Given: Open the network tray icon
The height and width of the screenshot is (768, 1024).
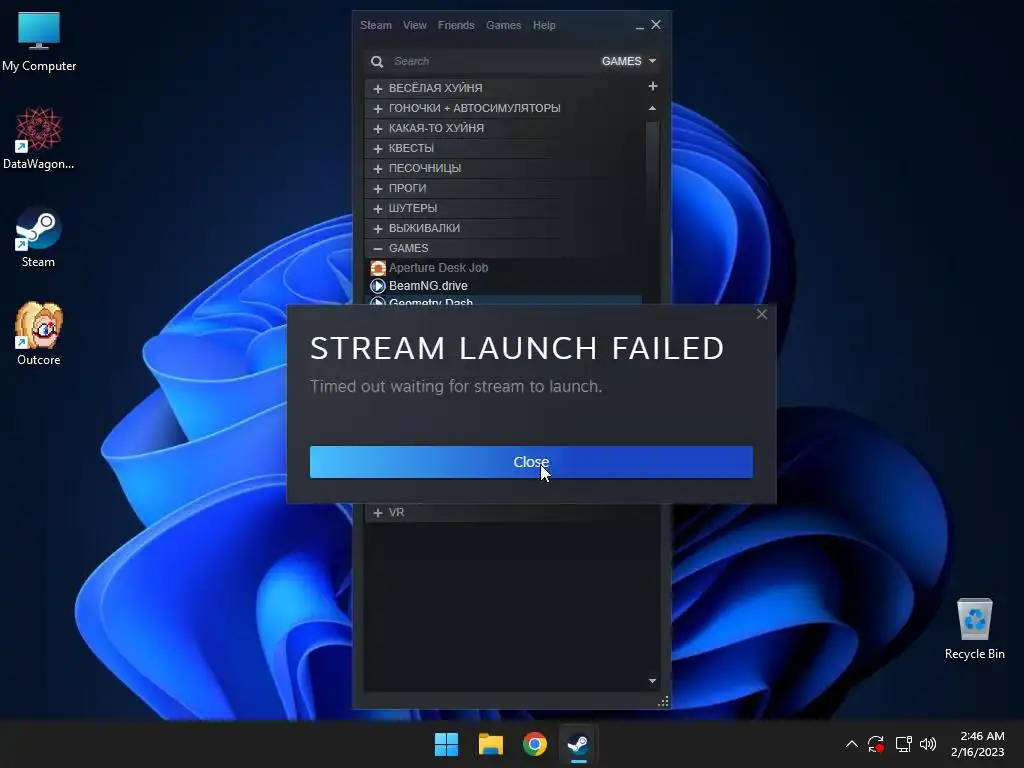Looking at the screenshot, I should pos(903,744).
